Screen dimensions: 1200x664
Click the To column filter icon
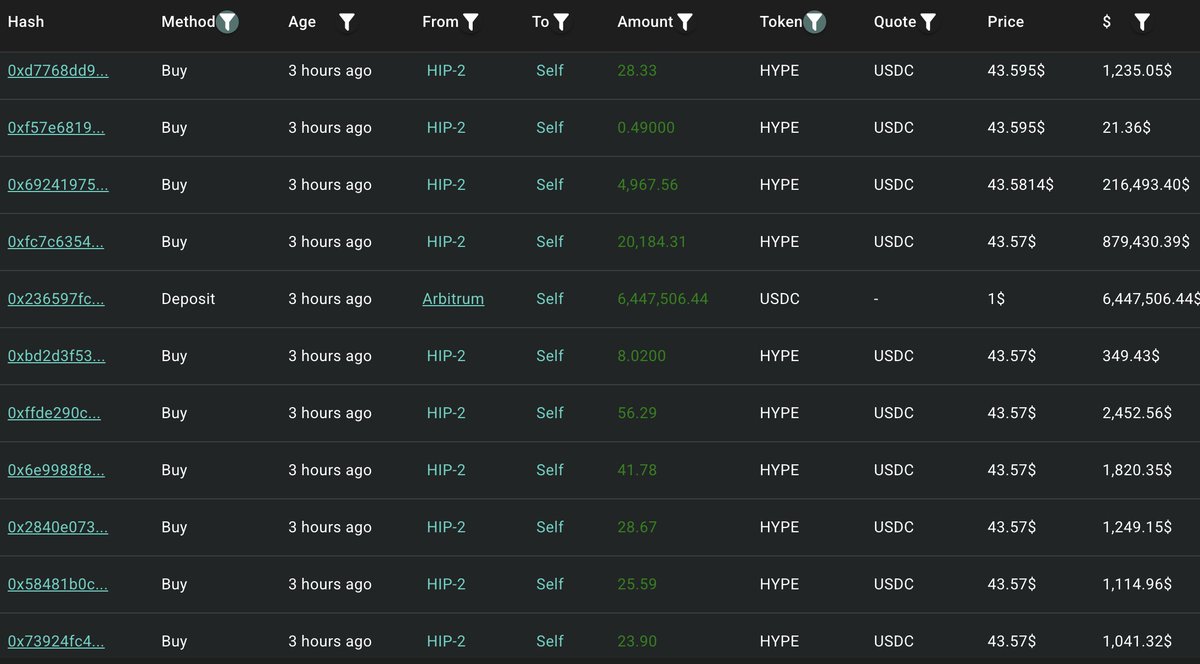click(561, 21)
